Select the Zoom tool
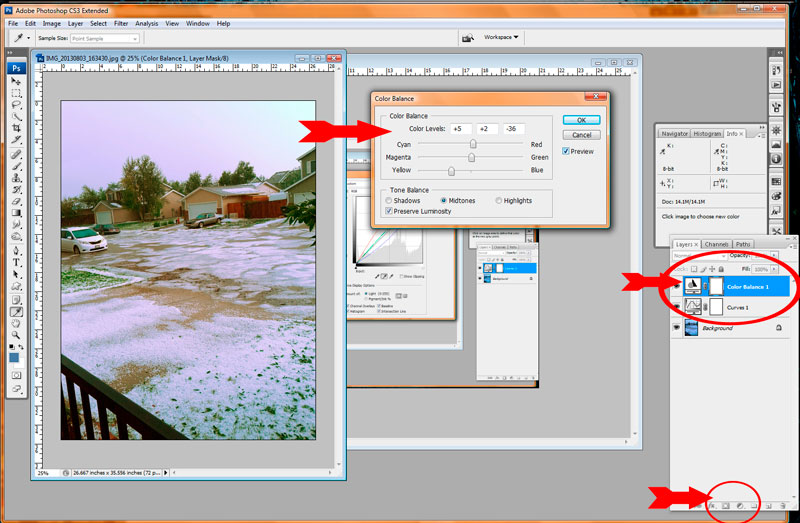Image resolution: width=800 pixels, height=523 pixels. 16,335
